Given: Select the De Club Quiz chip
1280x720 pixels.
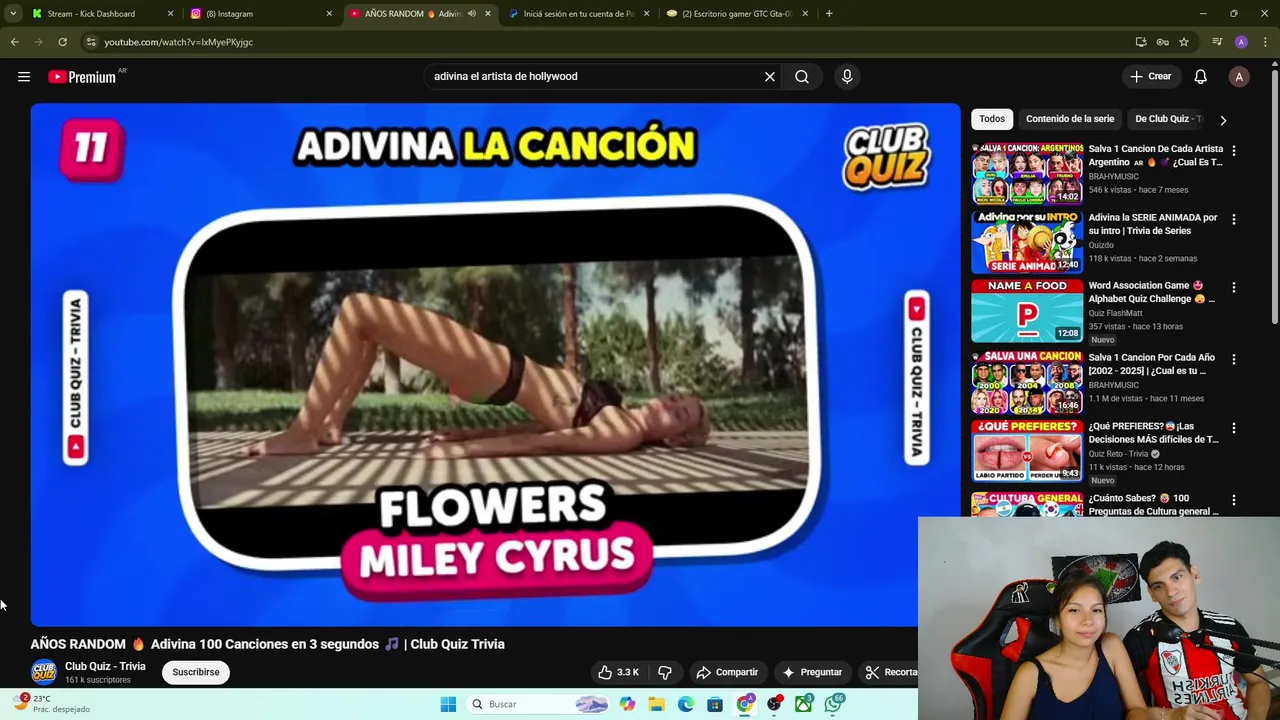Looking at the screenshot, I should pyautogui.click(x=1166, y=119).
